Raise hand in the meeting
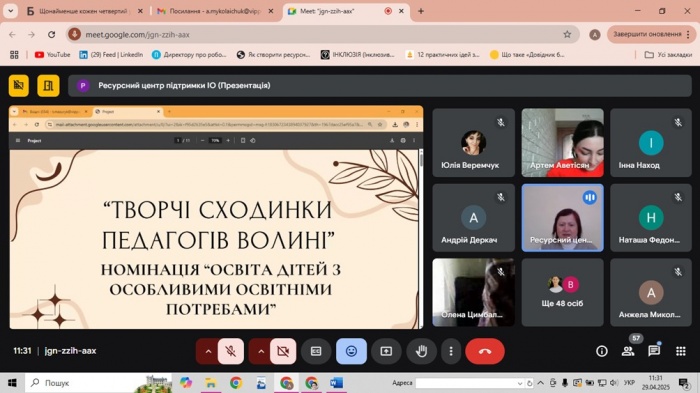The width and height of the screenshot is (700, 393). [x=421, y=351]
